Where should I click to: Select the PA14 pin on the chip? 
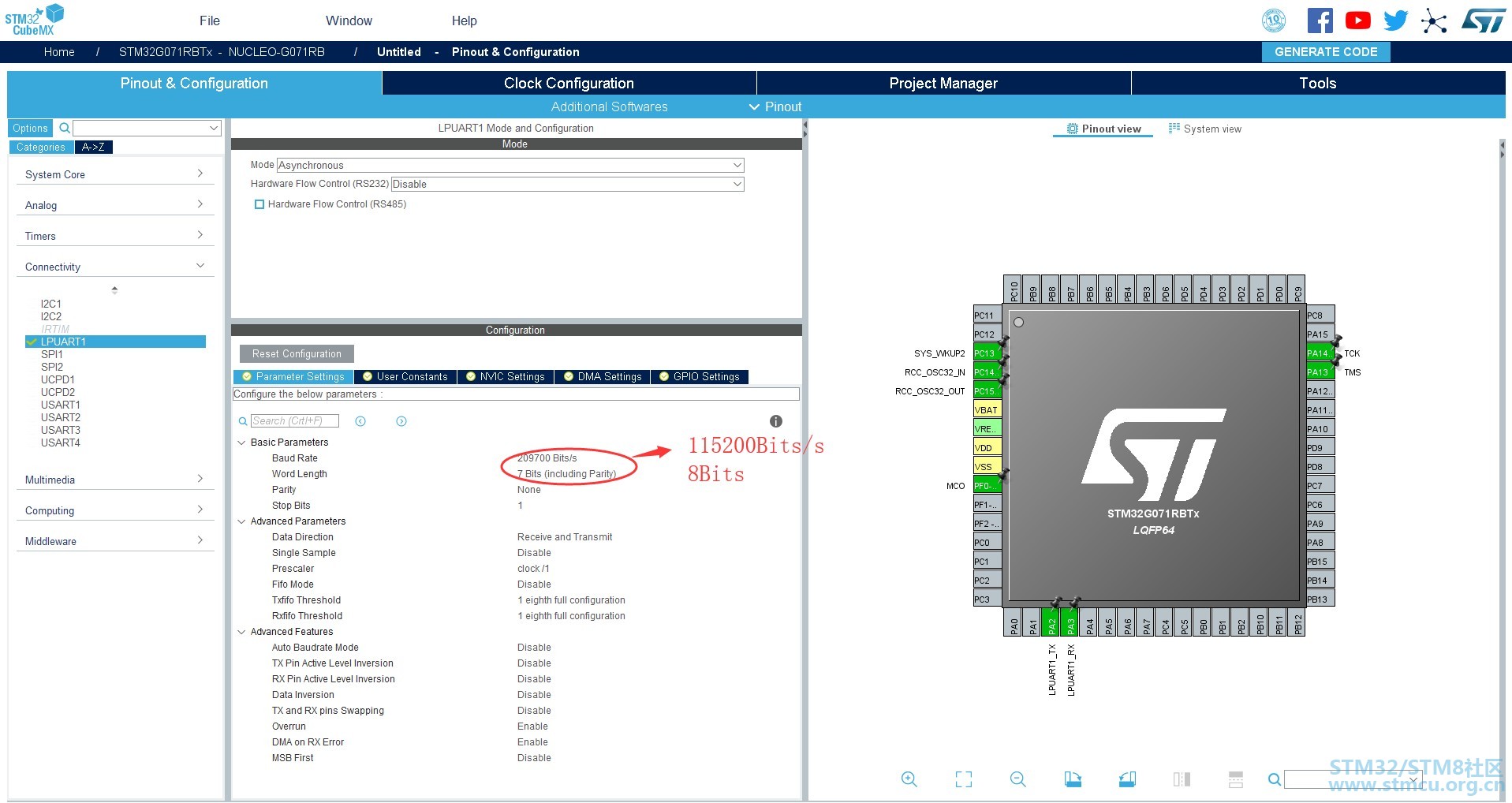1320,353
